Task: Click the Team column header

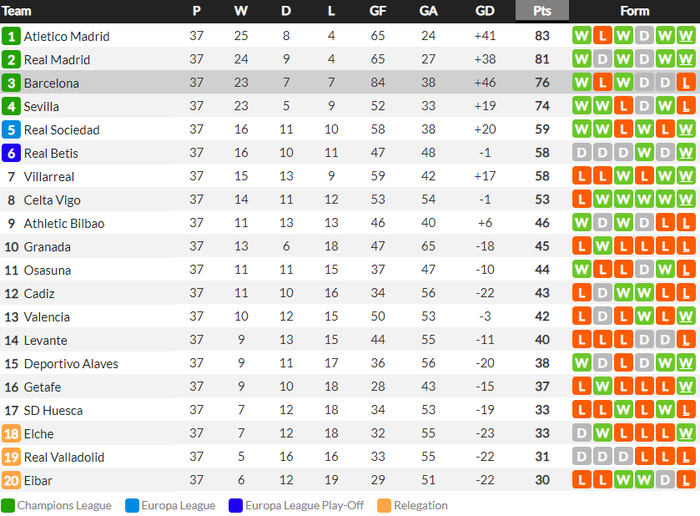Action: pos(17,11)
